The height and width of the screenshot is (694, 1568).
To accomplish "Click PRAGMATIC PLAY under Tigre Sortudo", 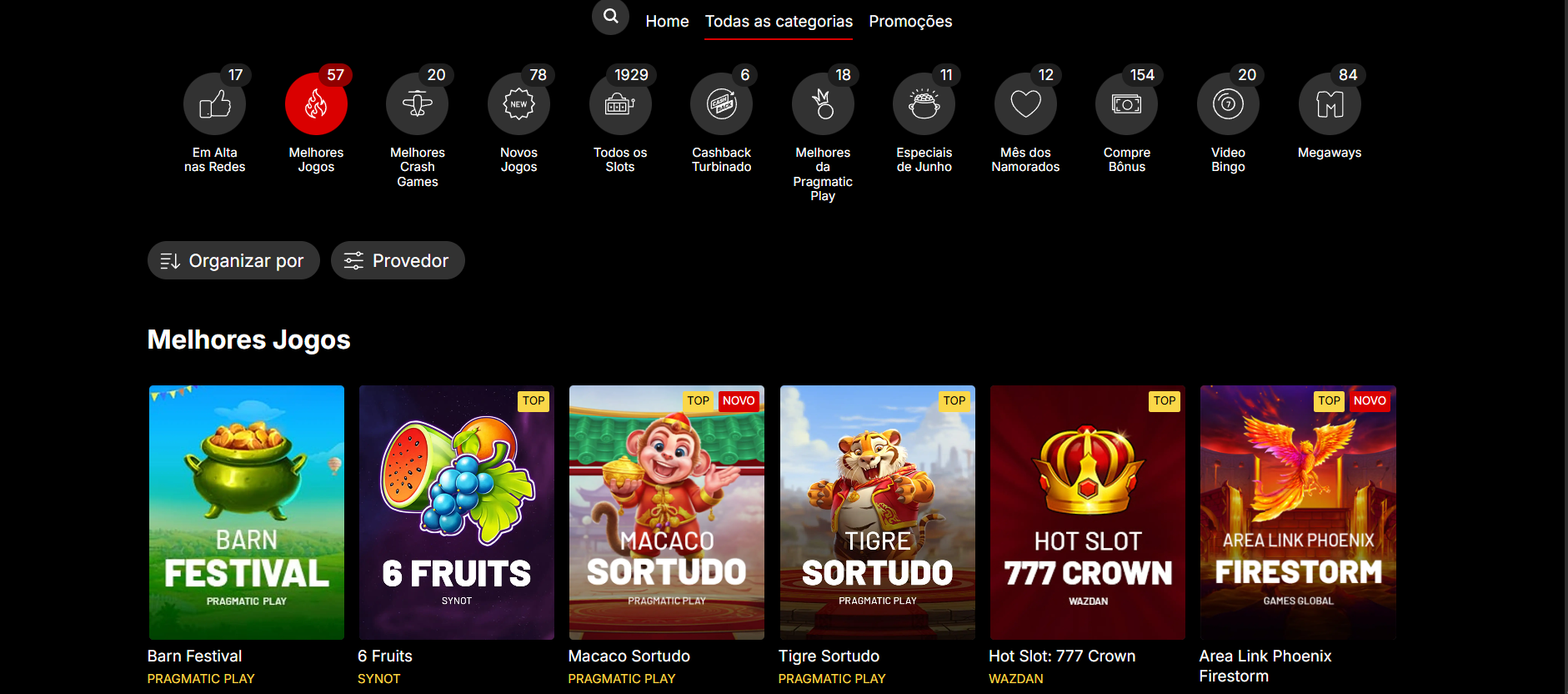I will click(x=832, y=679).
